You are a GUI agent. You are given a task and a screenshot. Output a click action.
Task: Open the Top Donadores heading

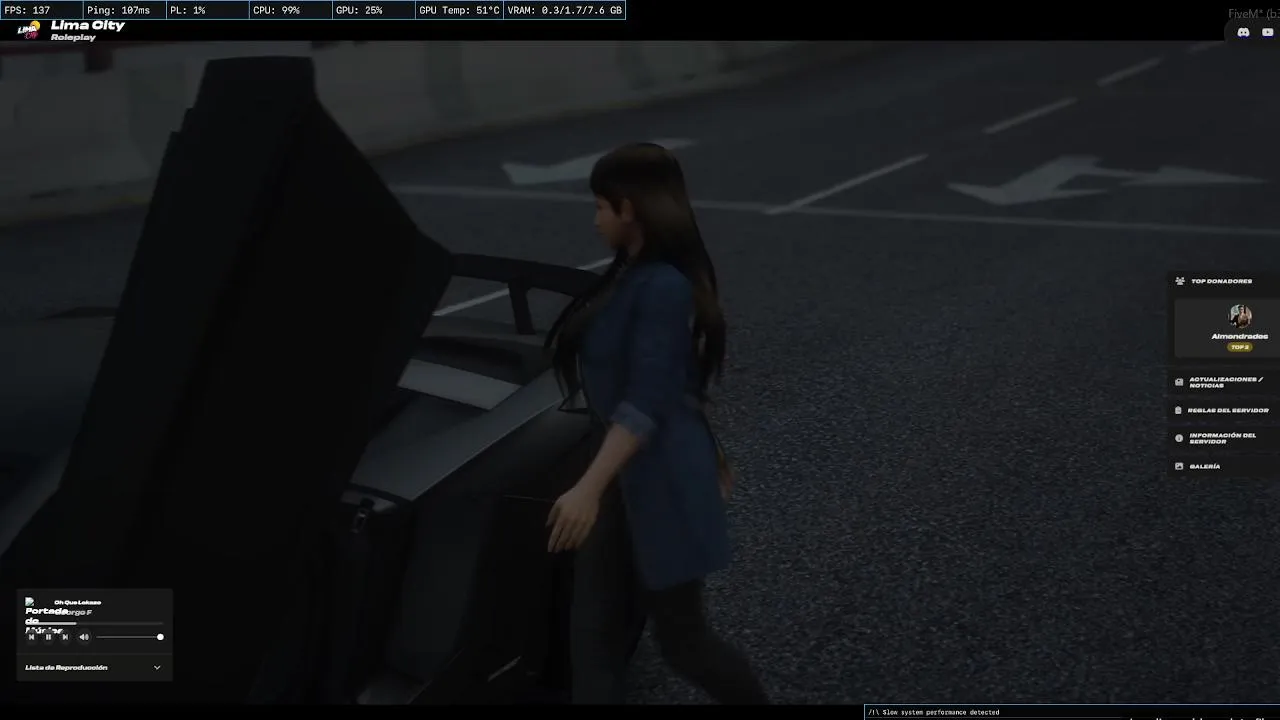pyautogui.click(x=1221, y=281)
